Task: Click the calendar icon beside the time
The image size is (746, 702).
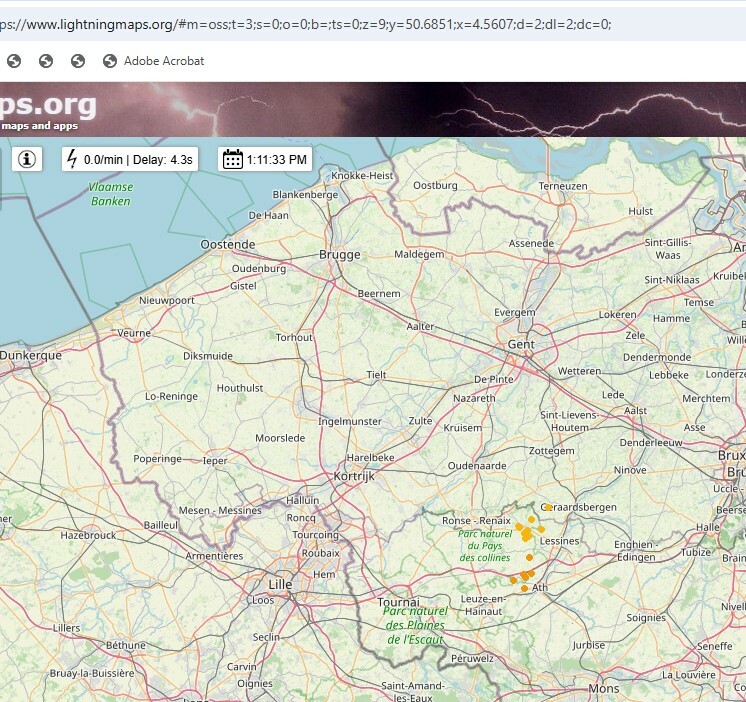Action: (233, 159)
